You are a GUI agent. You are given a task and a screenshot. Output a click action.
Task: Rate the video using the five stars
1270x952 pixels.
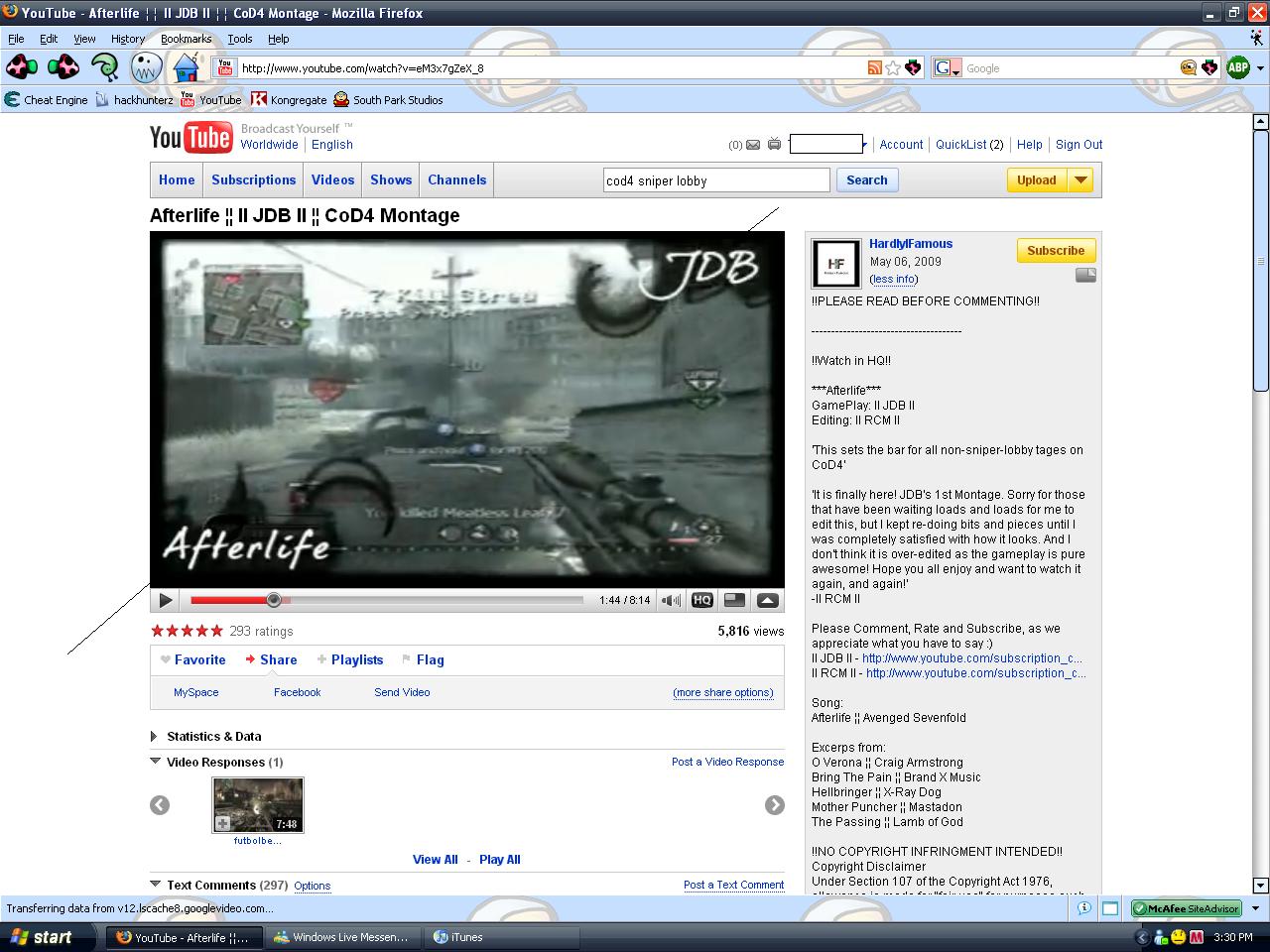(187, 631)
